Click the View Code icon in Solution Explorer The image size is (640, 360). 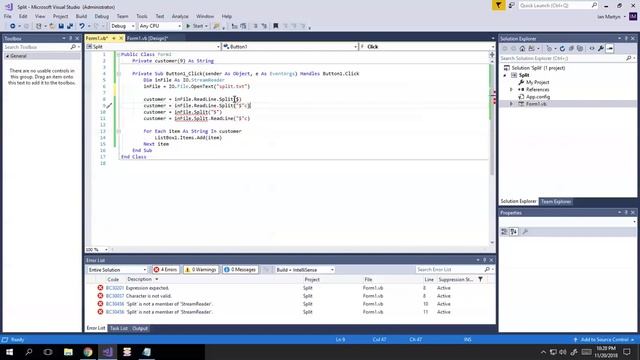click(x=592, y=49)
